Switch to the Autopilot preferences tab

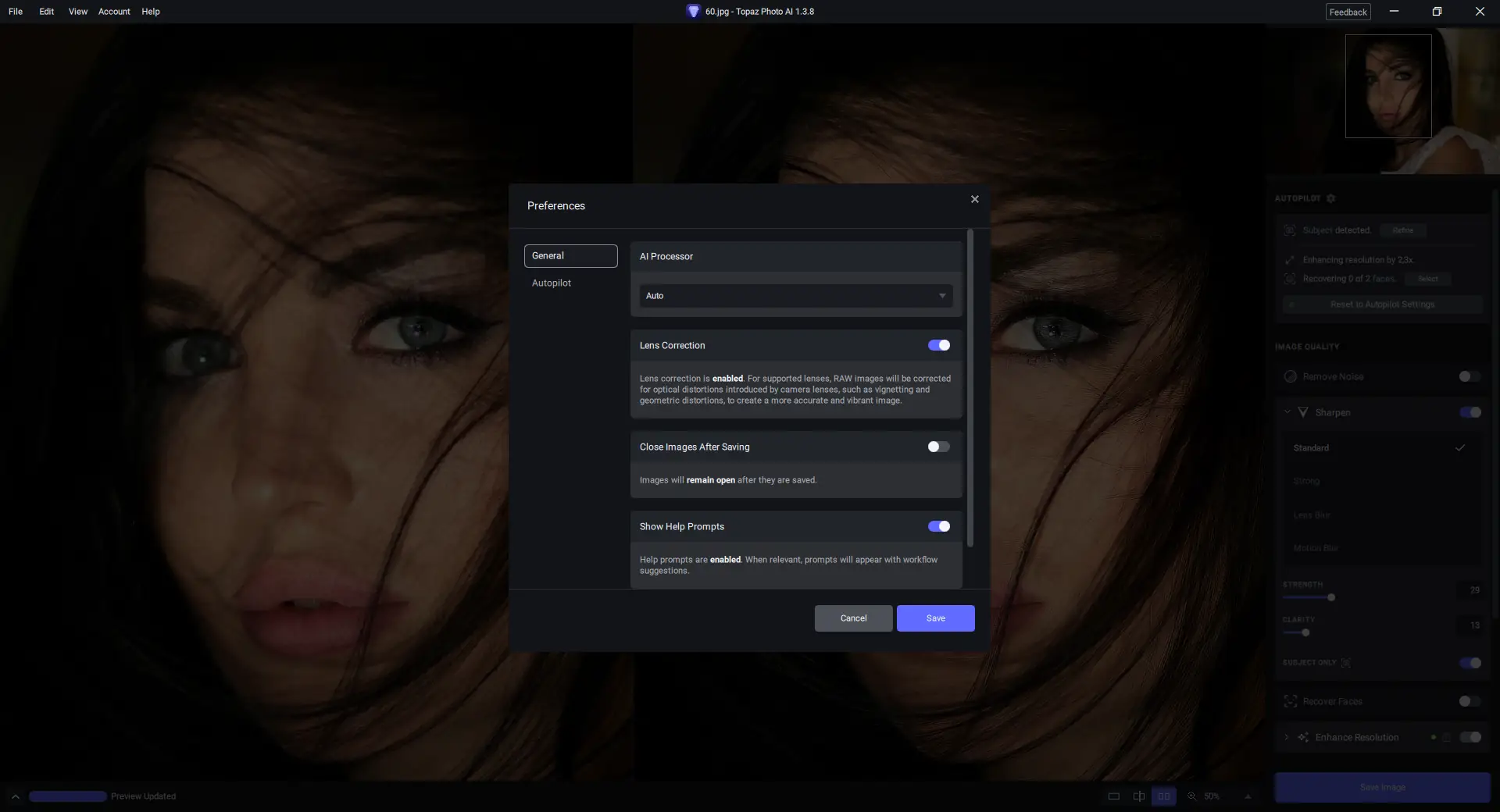point(552,283)
